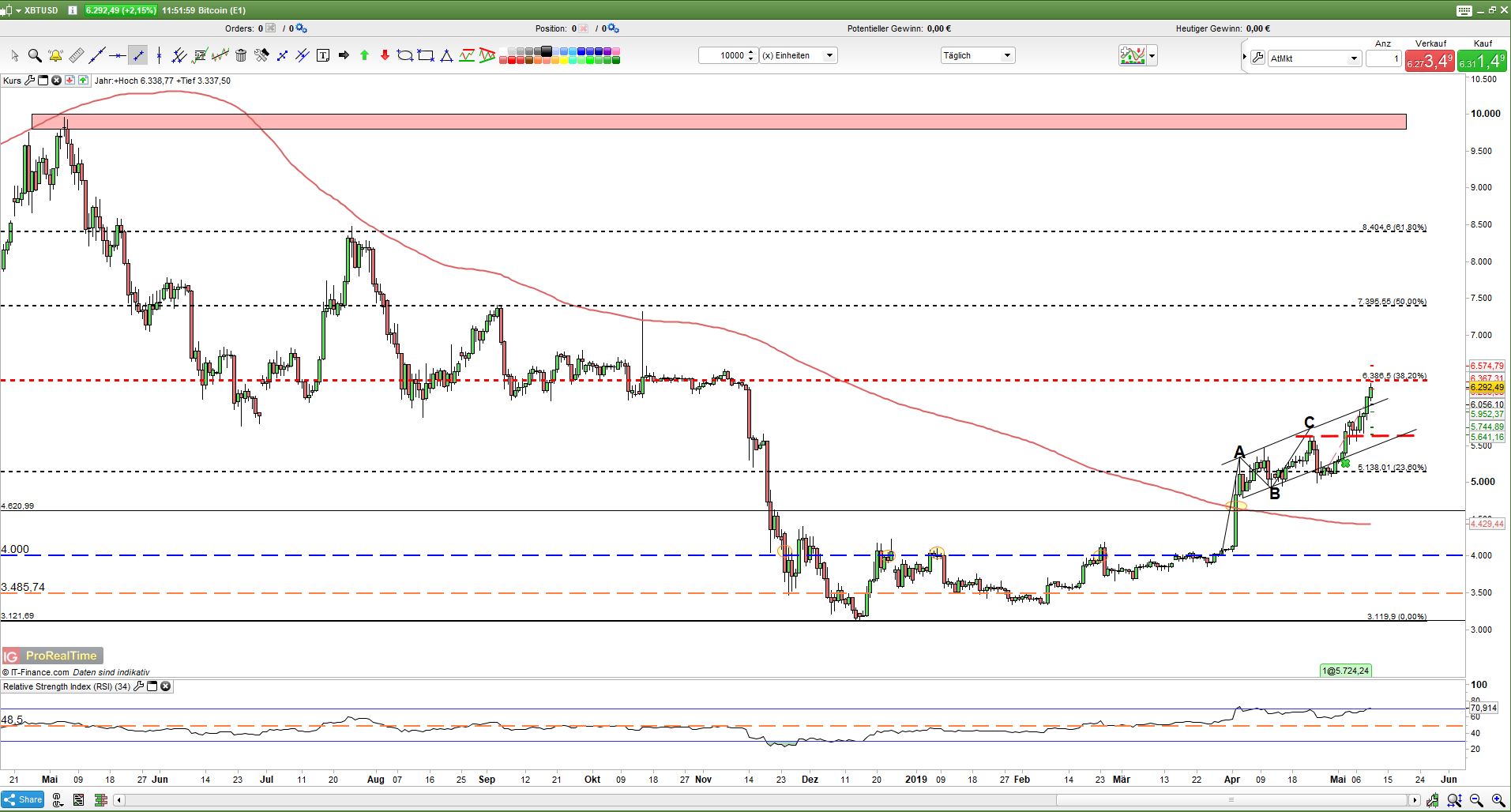Image resolution: width=1511 pixels, height=812 pixels.
Task: Click the green Kauf buy button
Action: pos(1482,62)
